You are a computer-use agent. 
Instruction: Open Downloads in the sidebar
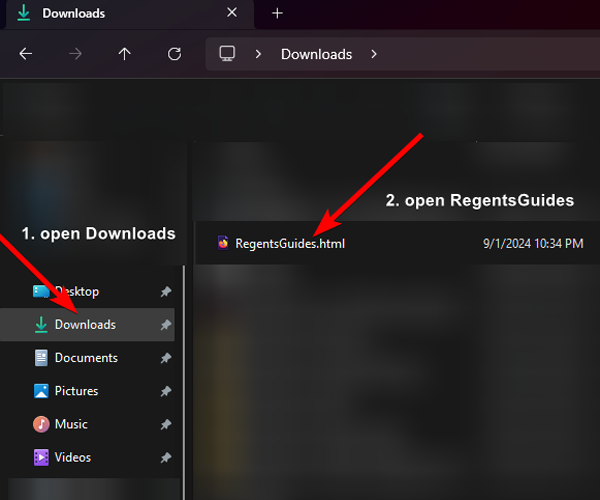[x=85, y=325]
